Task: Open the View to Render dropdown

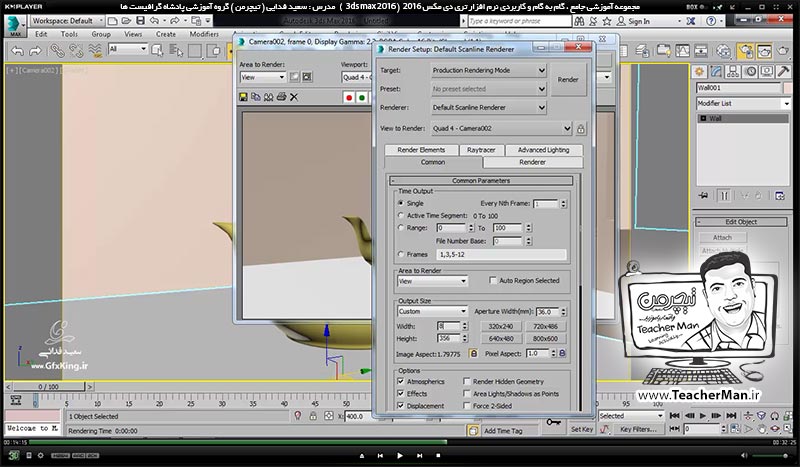Action: [502, 129]
